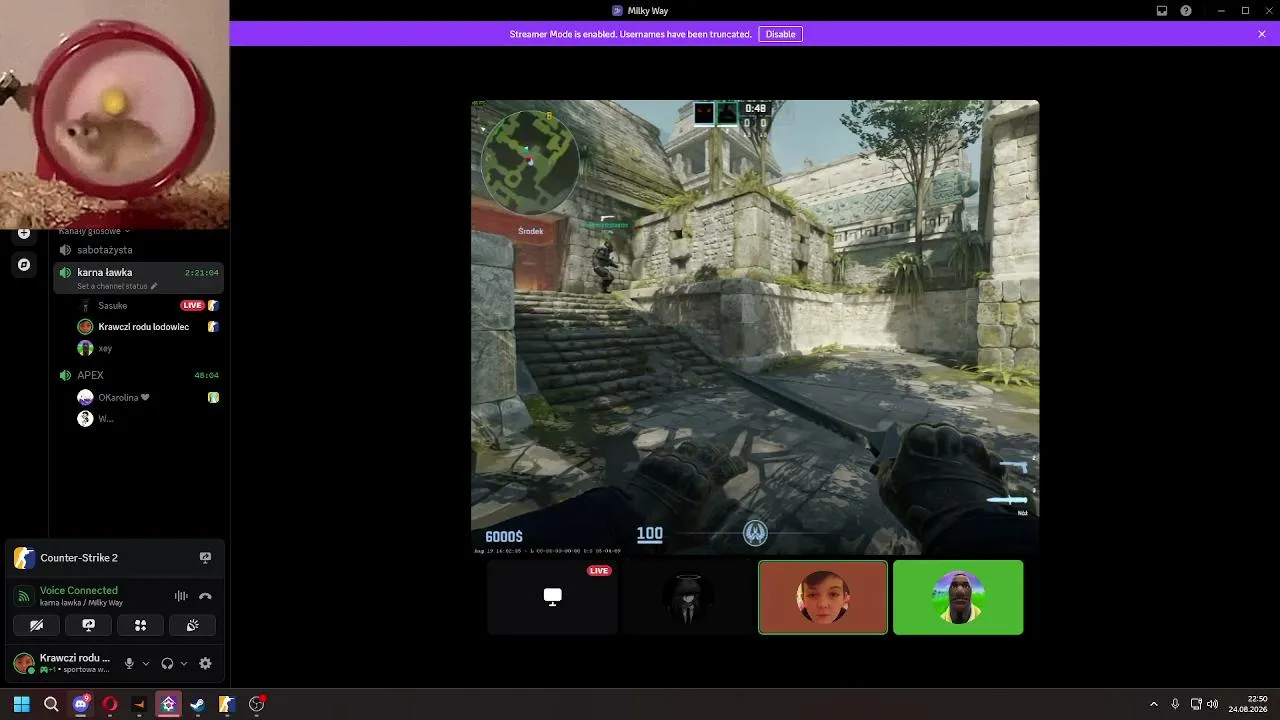This screenshot has height=720, width=1280.
Task: Open Counter-Strike 2 from the taskbar
Action: pos(227,704)
